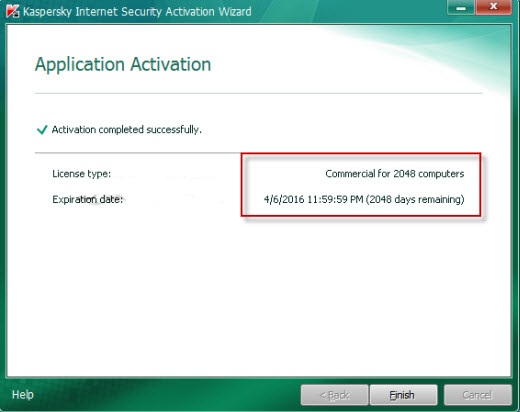The width and height of the screenshot is (520, 412).
Task: Click the green activation success checkmark
Action: [x=42, y=129]
